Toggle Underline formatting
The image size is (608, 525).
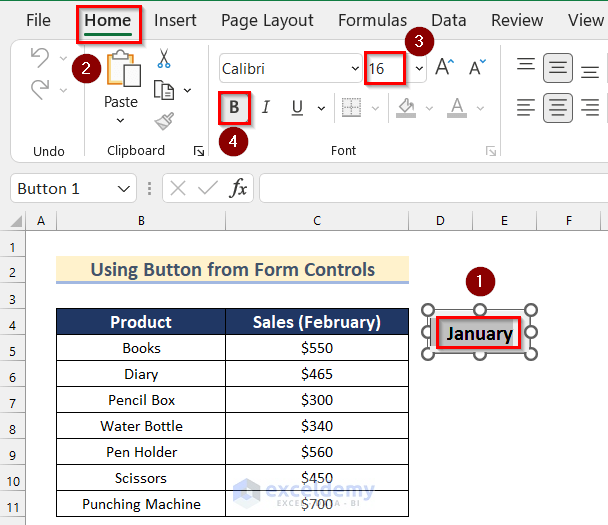point(297,107)
